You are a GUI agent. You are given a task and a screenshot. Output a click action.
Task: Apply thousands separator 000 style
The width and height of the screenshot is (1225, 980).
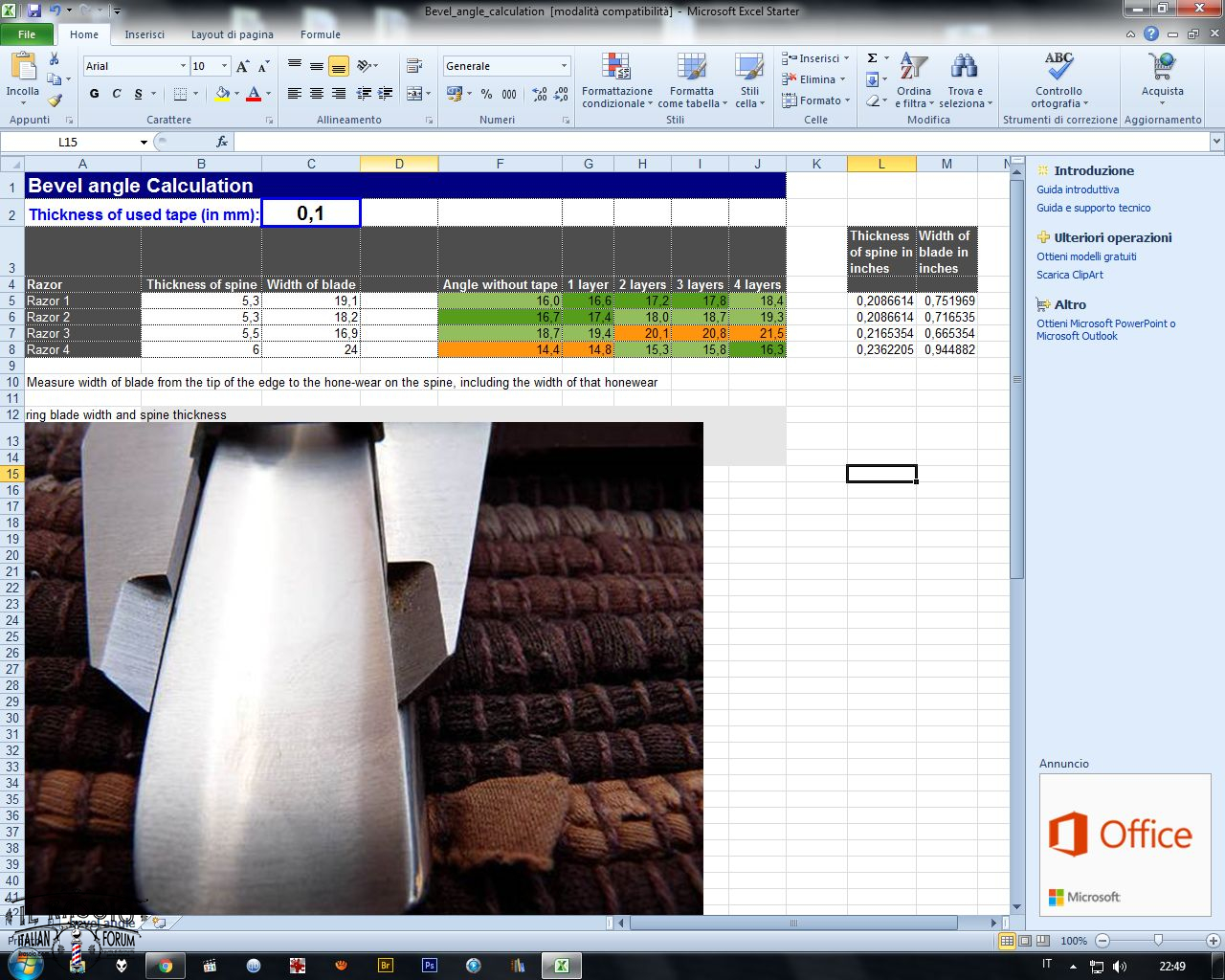[x=509, y=94]
